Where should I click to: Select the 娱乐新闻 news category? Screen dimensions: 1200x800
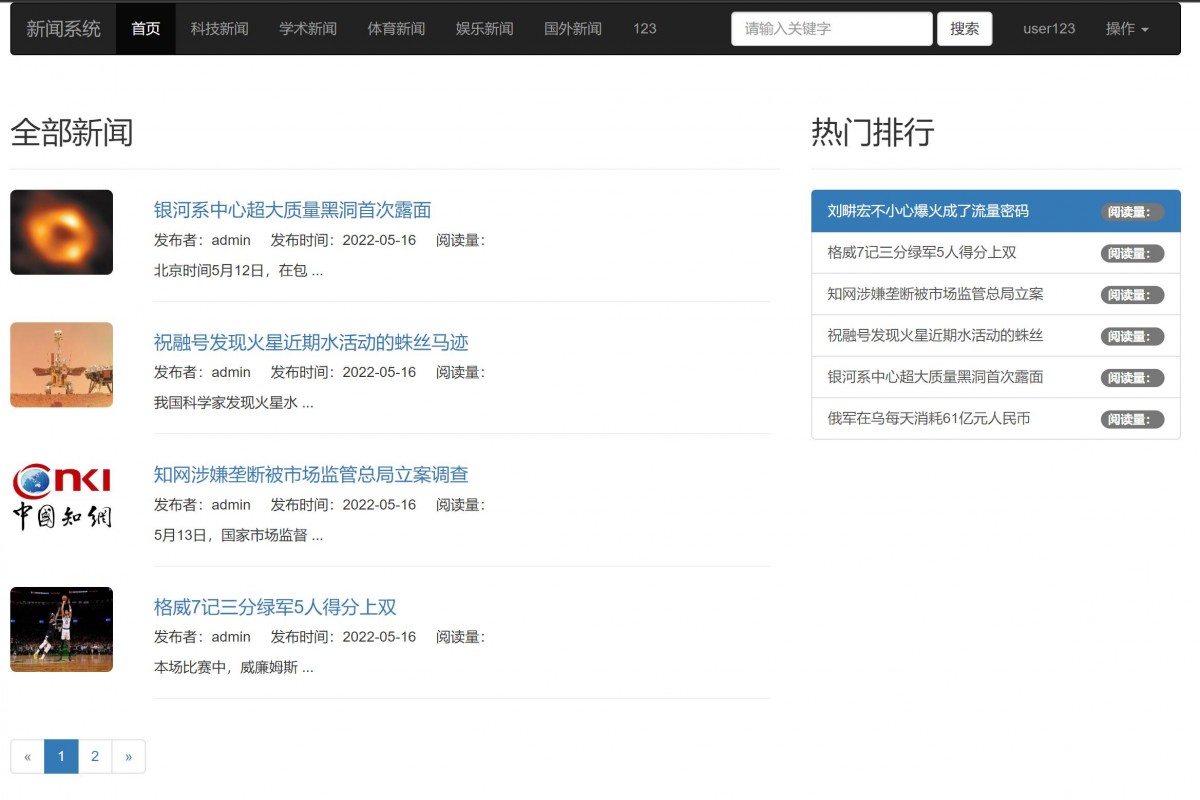[x=484, y=29]
